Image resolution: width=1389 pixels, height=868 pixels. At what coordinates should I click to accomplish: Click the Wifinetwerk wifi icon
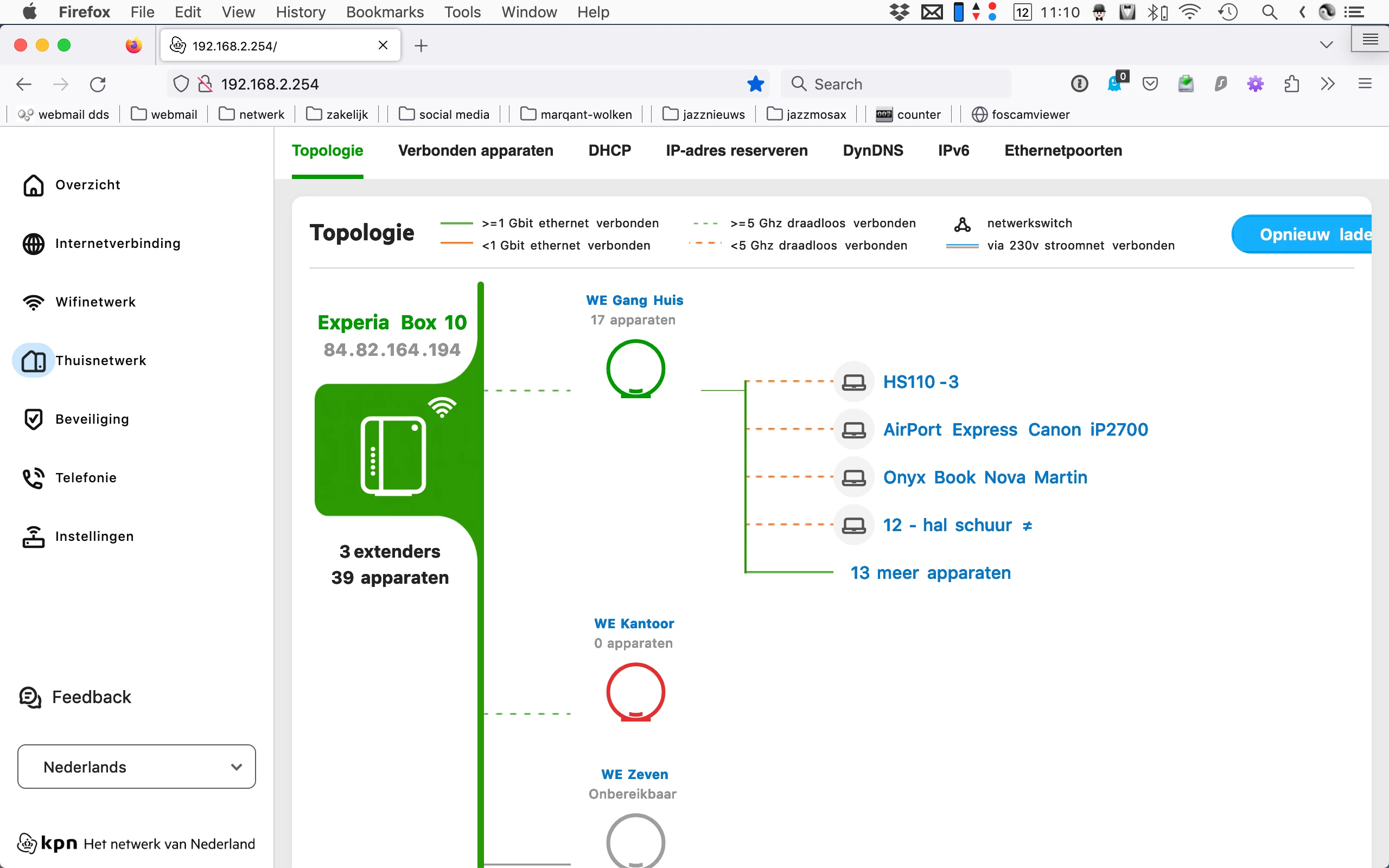(33, 302)
